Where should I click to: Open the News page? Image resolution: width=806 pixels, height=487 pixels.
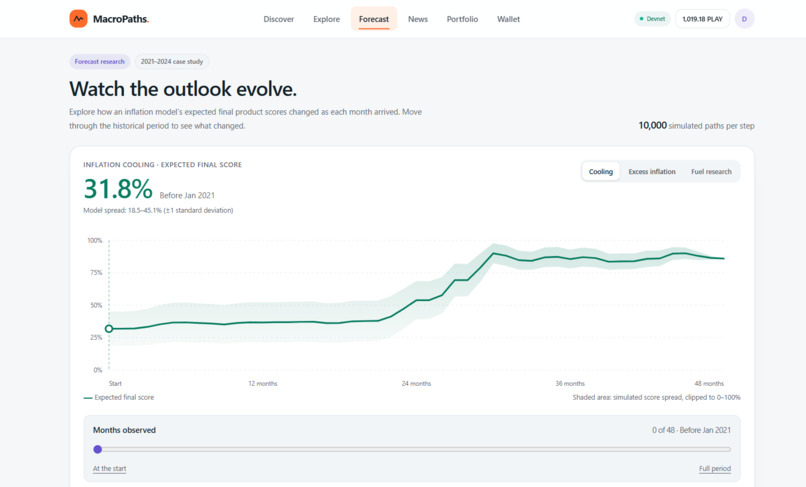coord(417,19)
